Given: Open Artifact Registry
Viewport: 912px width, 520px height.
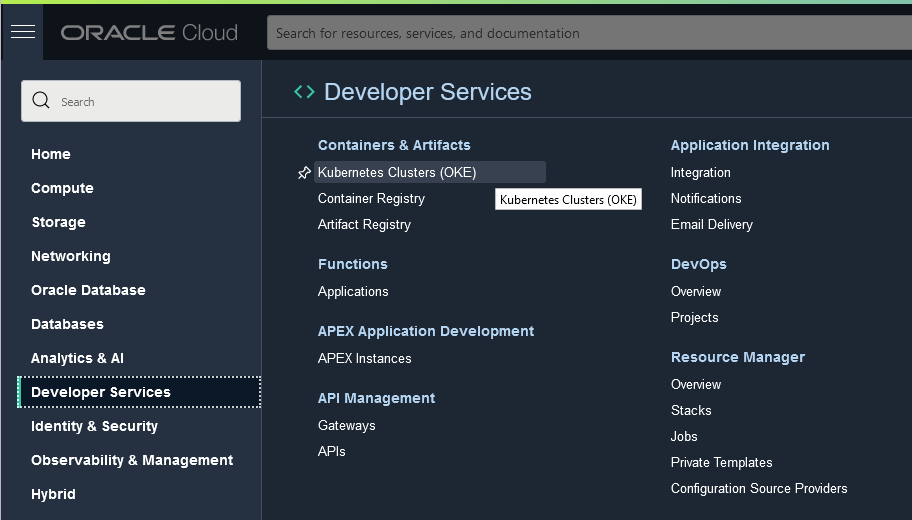Looking at the screenshot, I should tap(364, 225).
